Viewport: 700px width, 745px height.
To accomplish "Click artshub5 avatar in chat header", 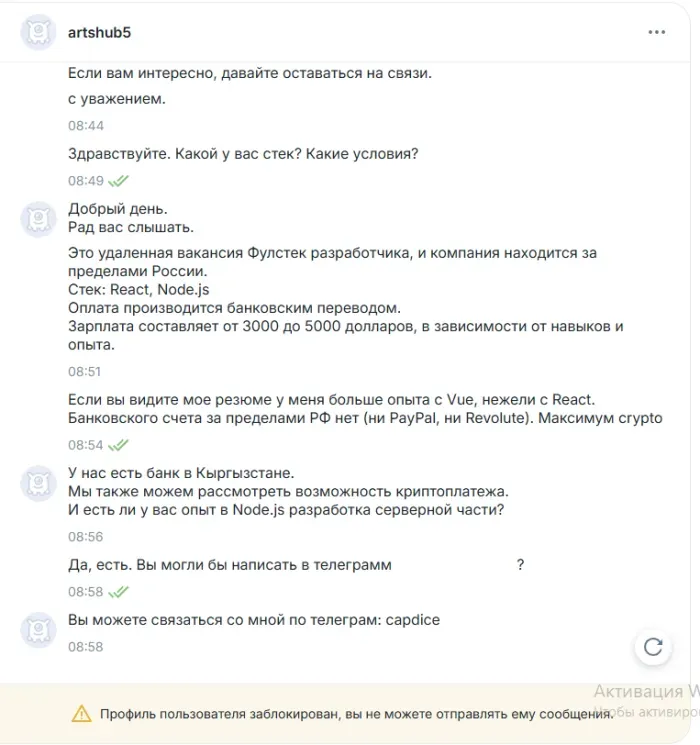I will pyautogui.click(x=38, y=32).
